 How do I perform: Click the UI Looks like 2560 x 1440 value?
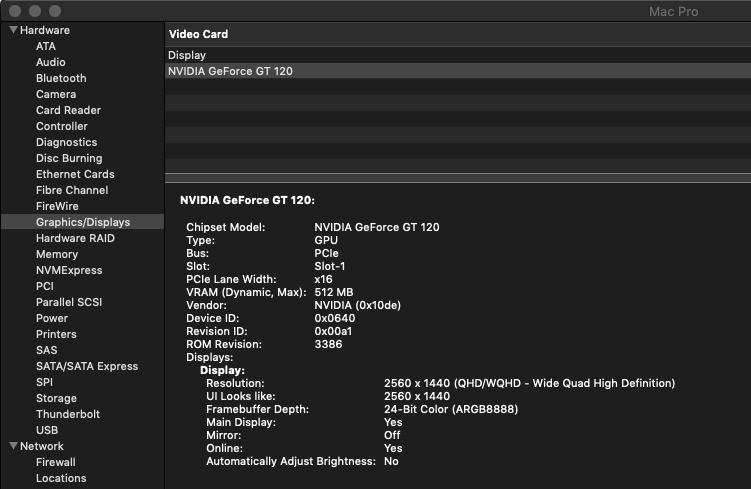pos(417,396)
